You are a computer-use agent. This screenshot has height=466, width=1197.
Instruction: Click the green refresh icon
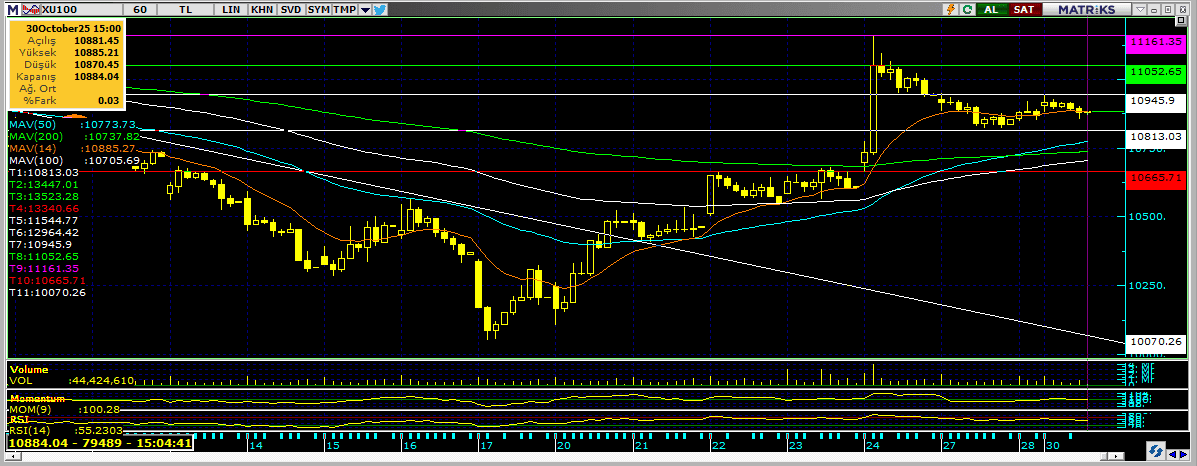967,8
